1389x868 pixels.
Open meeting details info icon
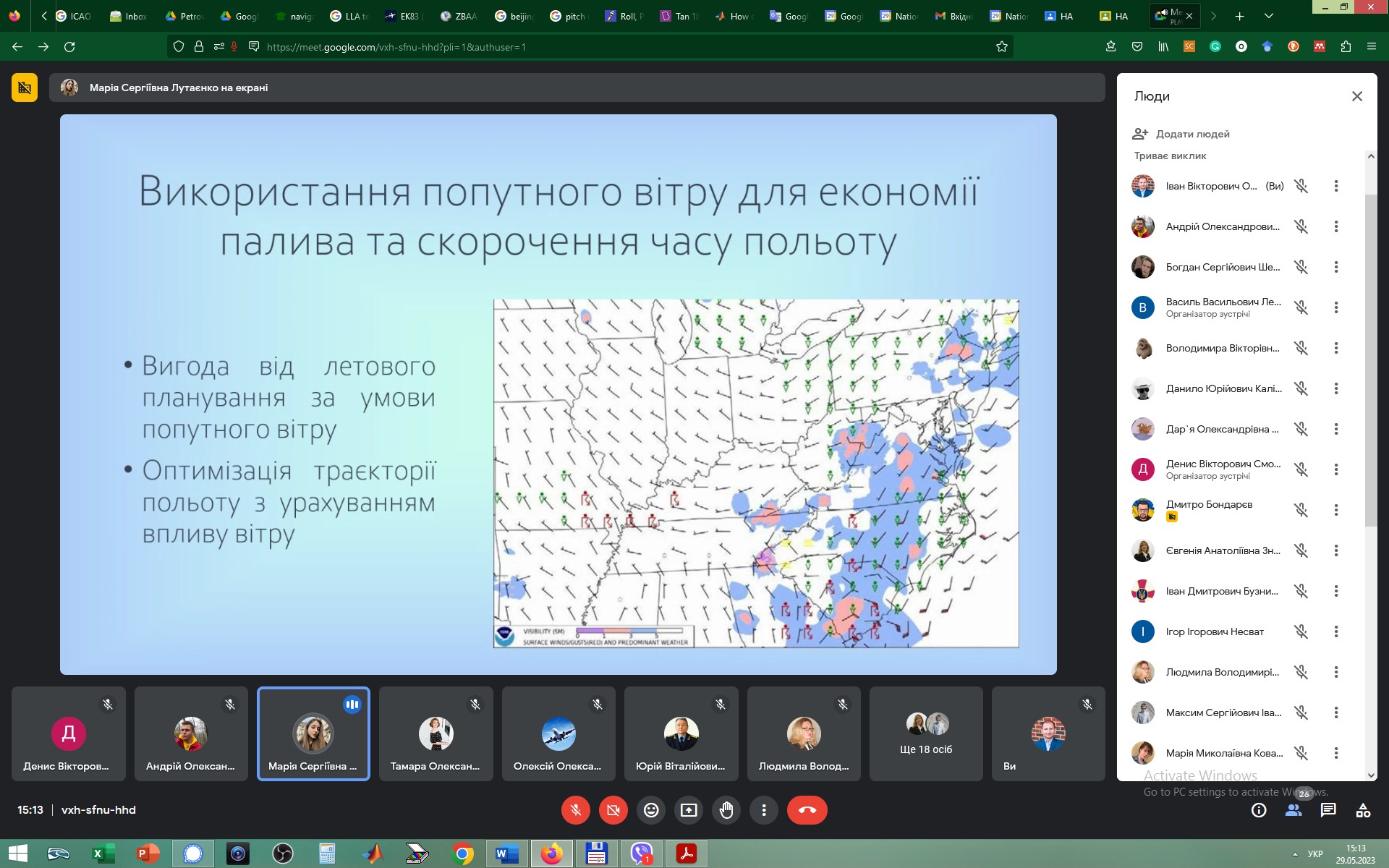pos(1259,810)
